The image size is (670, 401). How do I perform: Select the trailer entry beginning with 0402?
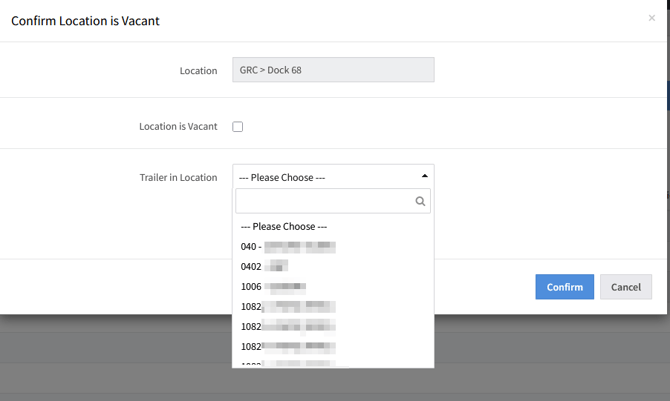265,266
